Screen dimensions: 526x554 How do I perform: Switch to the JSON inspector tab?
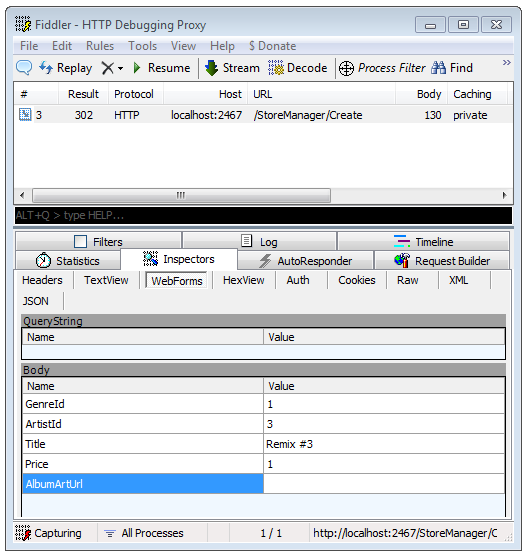pos(35,301)
